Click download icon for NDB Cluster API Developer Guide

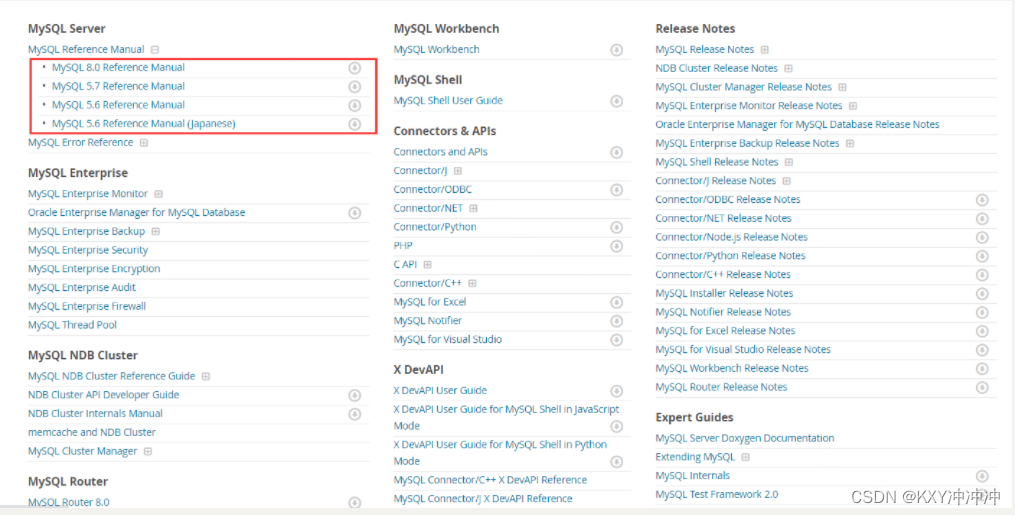[x=355, y=395]
